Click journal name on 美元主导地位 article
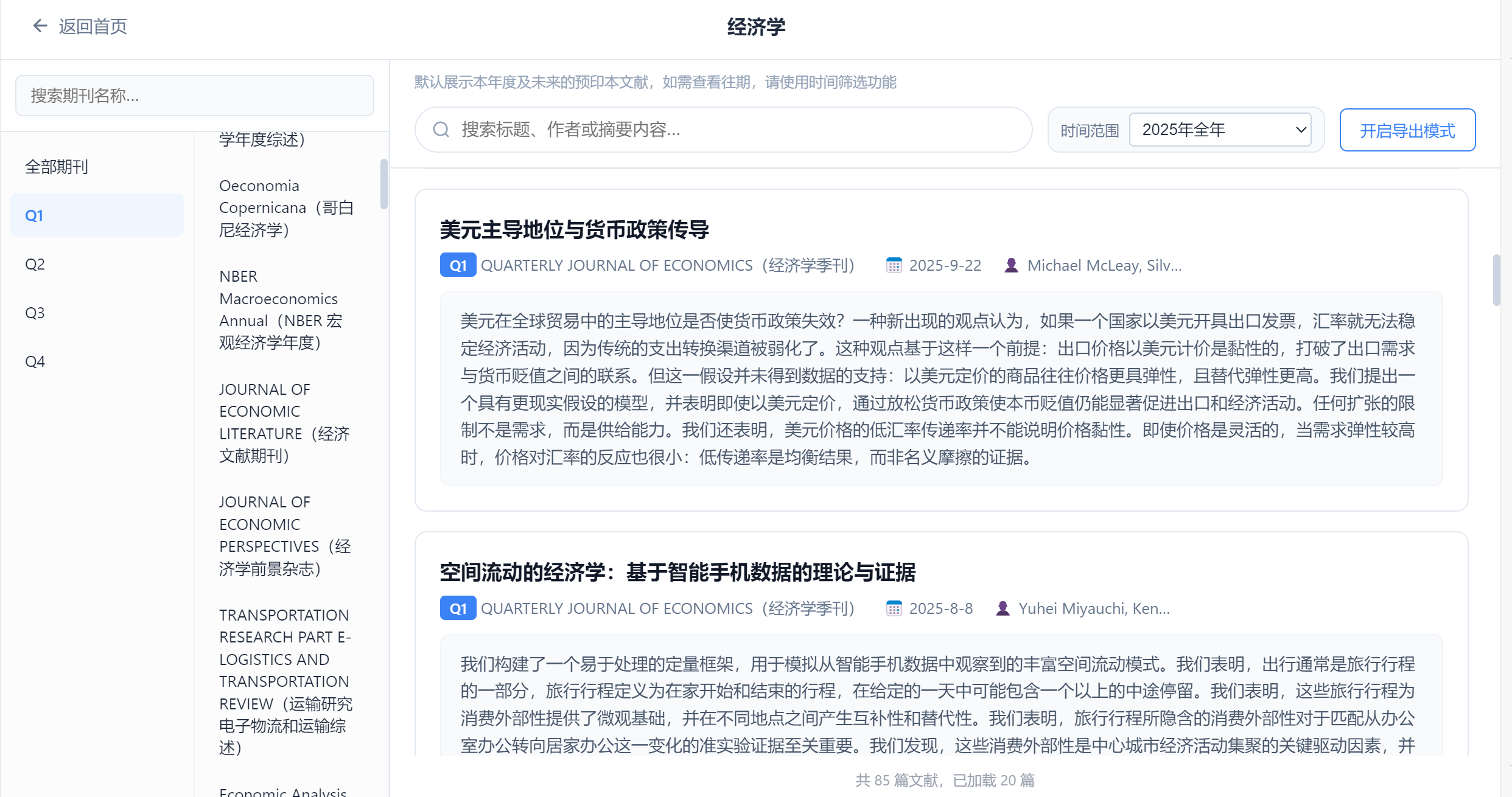1512x797 pixels. point(668,265)
